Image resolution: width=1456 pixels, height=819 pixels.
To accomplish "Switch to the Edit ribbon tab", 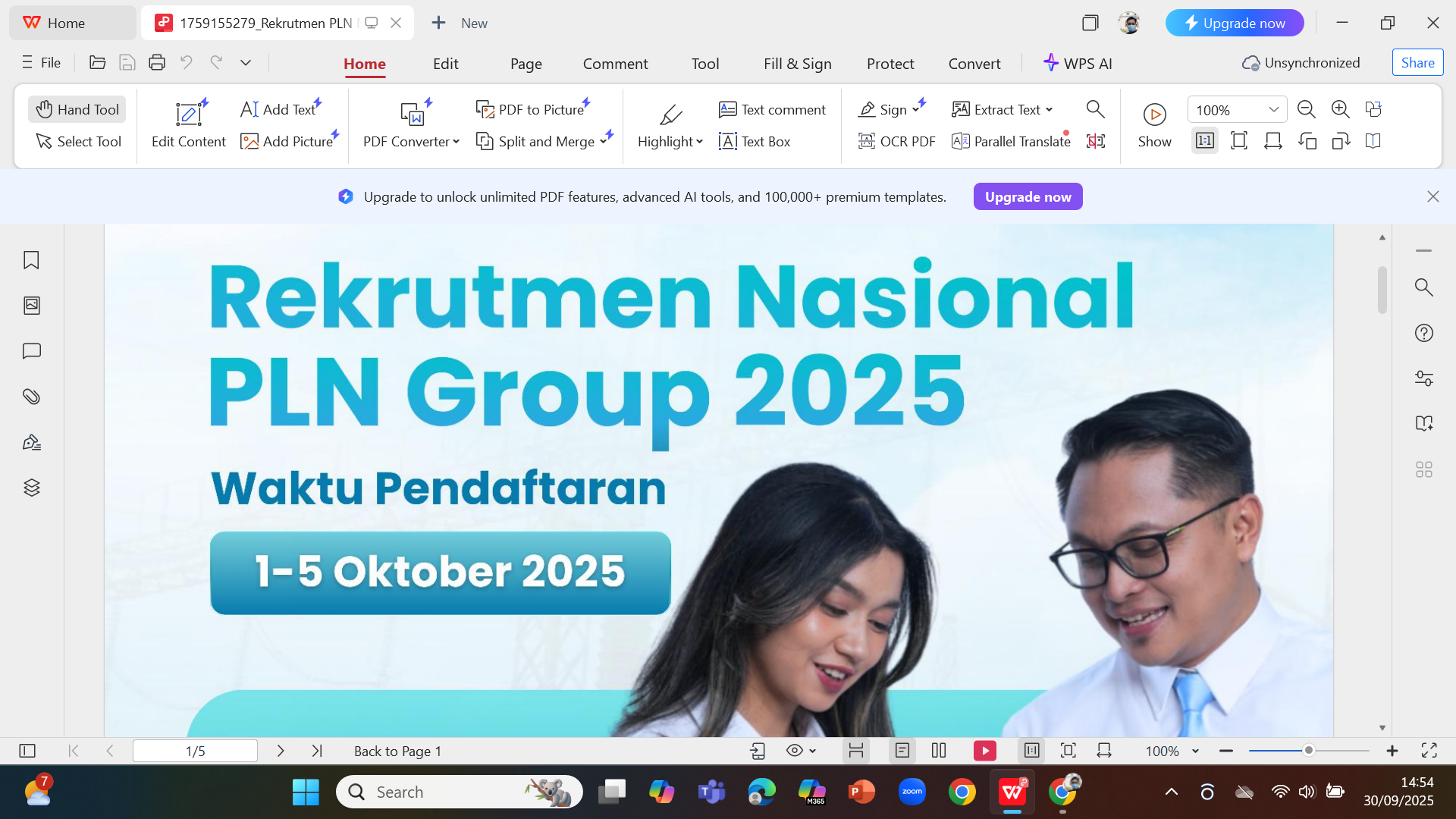I will click(445, 64).
